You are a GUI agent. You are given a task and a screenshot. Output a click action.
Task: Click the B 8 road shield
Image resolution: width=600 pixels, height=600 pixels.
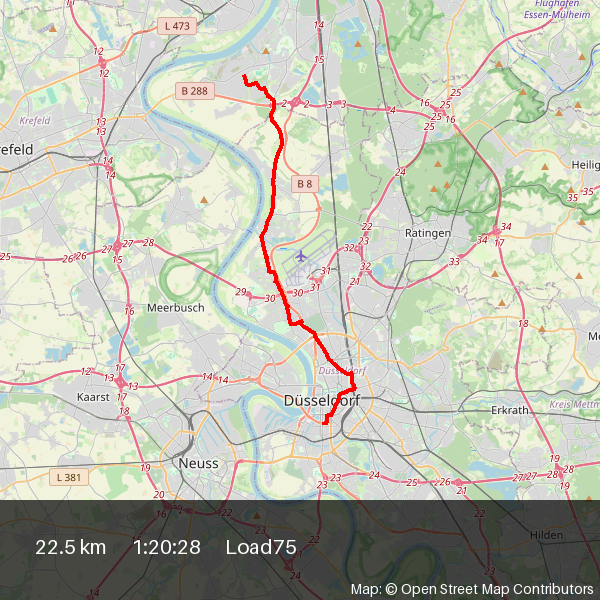point(305,184)
